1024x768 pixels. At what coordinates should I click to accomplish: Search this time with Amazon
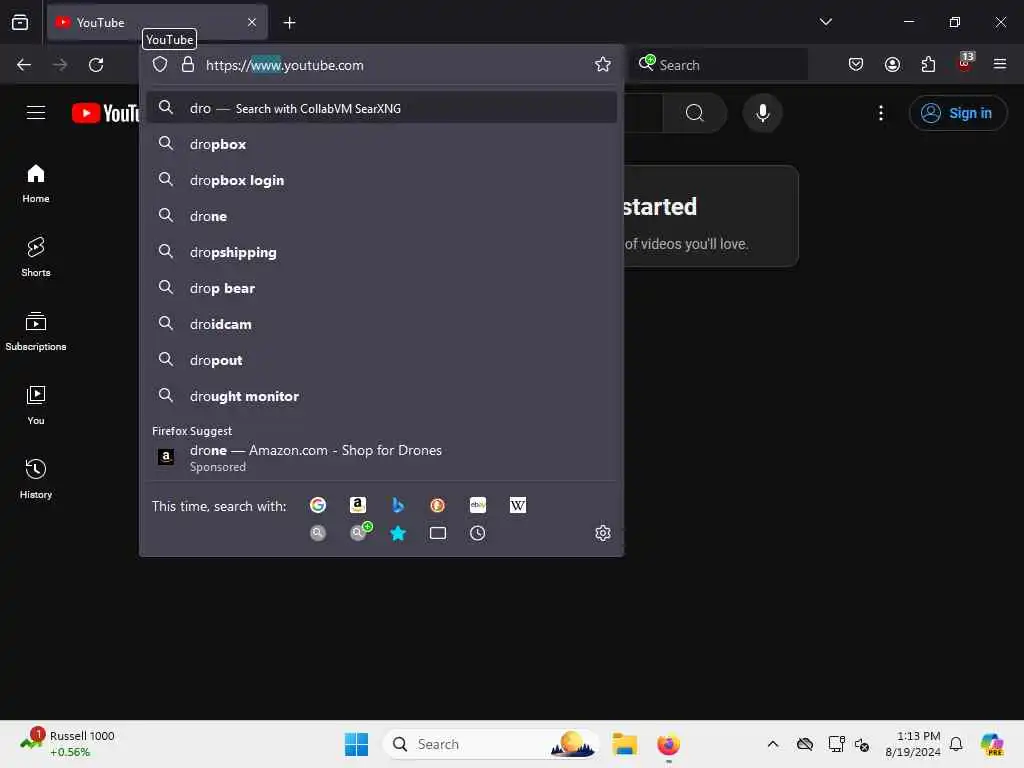click(358, 505)
